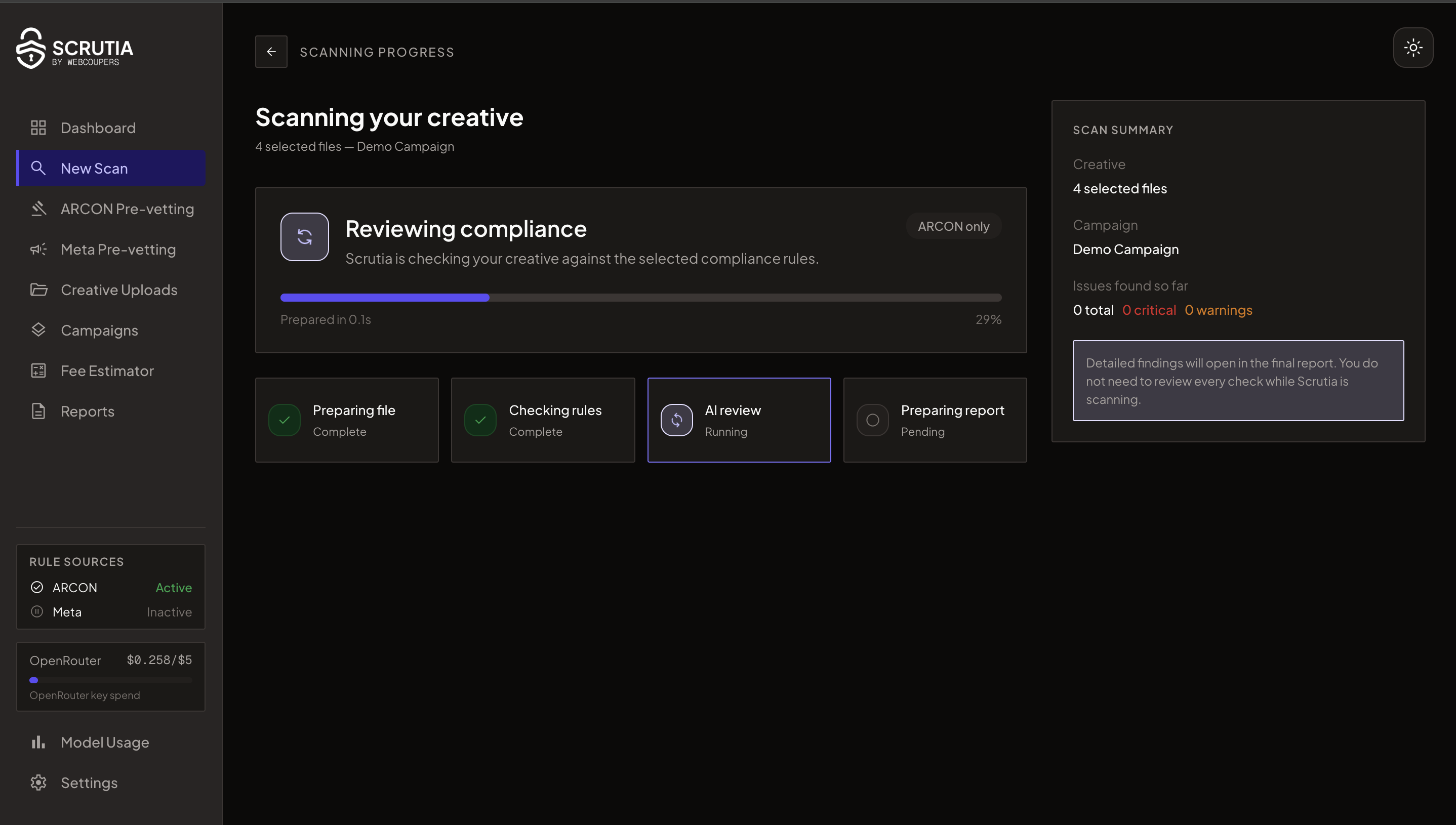
Task: Click ARCON active check circle icon
Action: click(x=37, y=587)
